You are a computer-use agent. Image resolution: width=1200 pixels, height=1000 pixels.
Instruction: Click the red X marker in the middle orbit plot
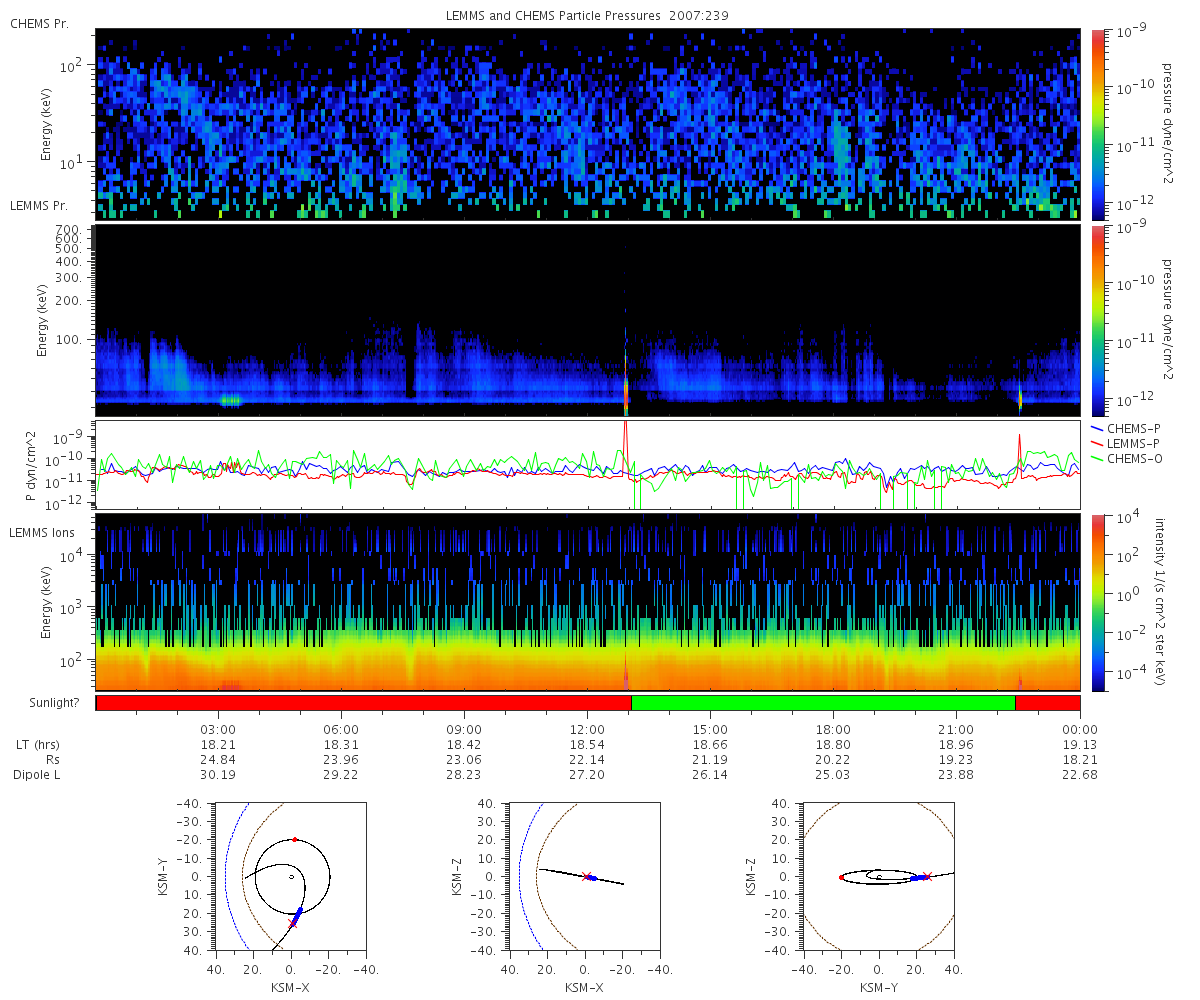coord(587,876)
